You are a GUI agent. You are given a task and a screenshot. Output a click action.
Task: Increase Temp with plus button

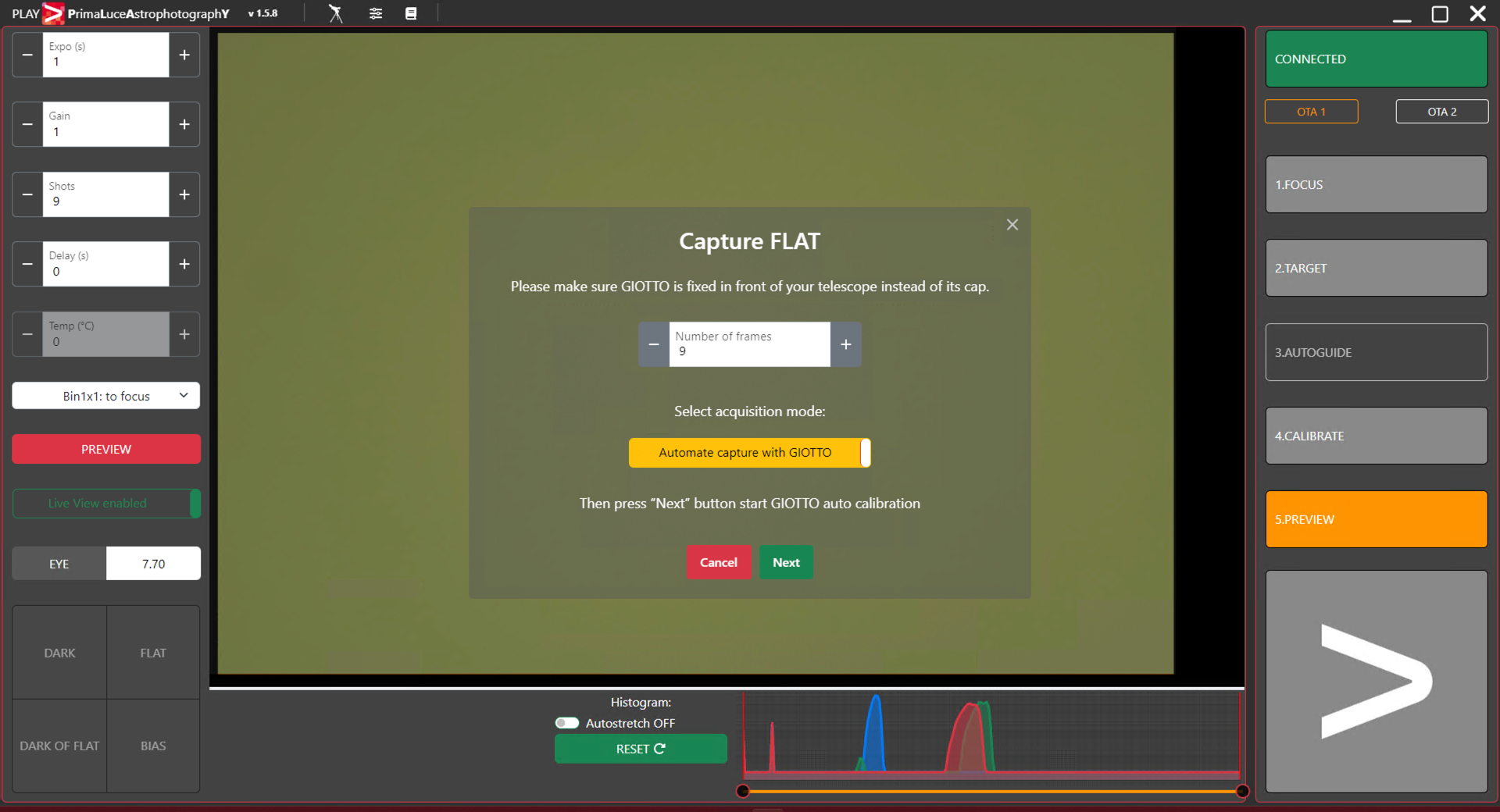(184, 334)
